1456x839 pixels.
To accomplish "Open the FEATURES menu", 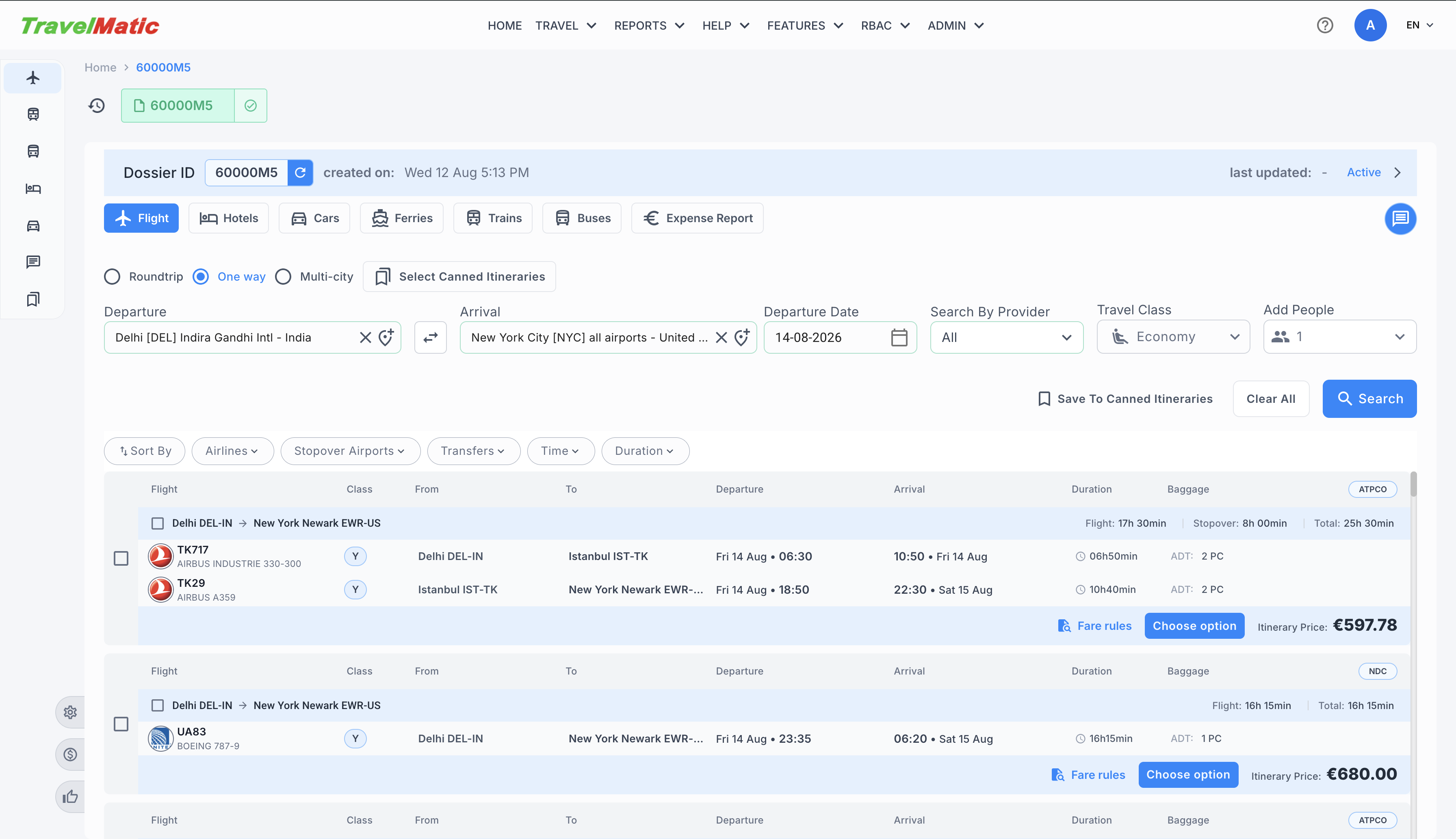I will coord(805,25).
